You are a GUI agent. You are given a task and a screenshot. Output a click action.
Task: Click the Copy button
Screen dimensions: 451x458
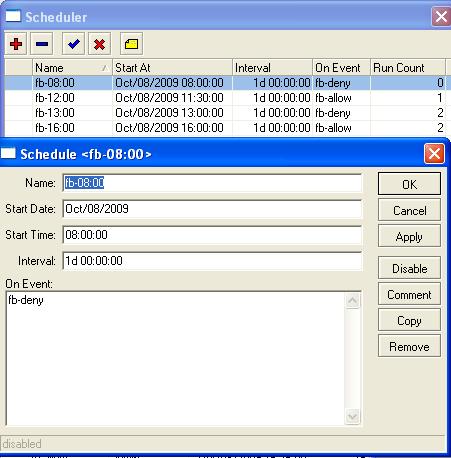409,320
